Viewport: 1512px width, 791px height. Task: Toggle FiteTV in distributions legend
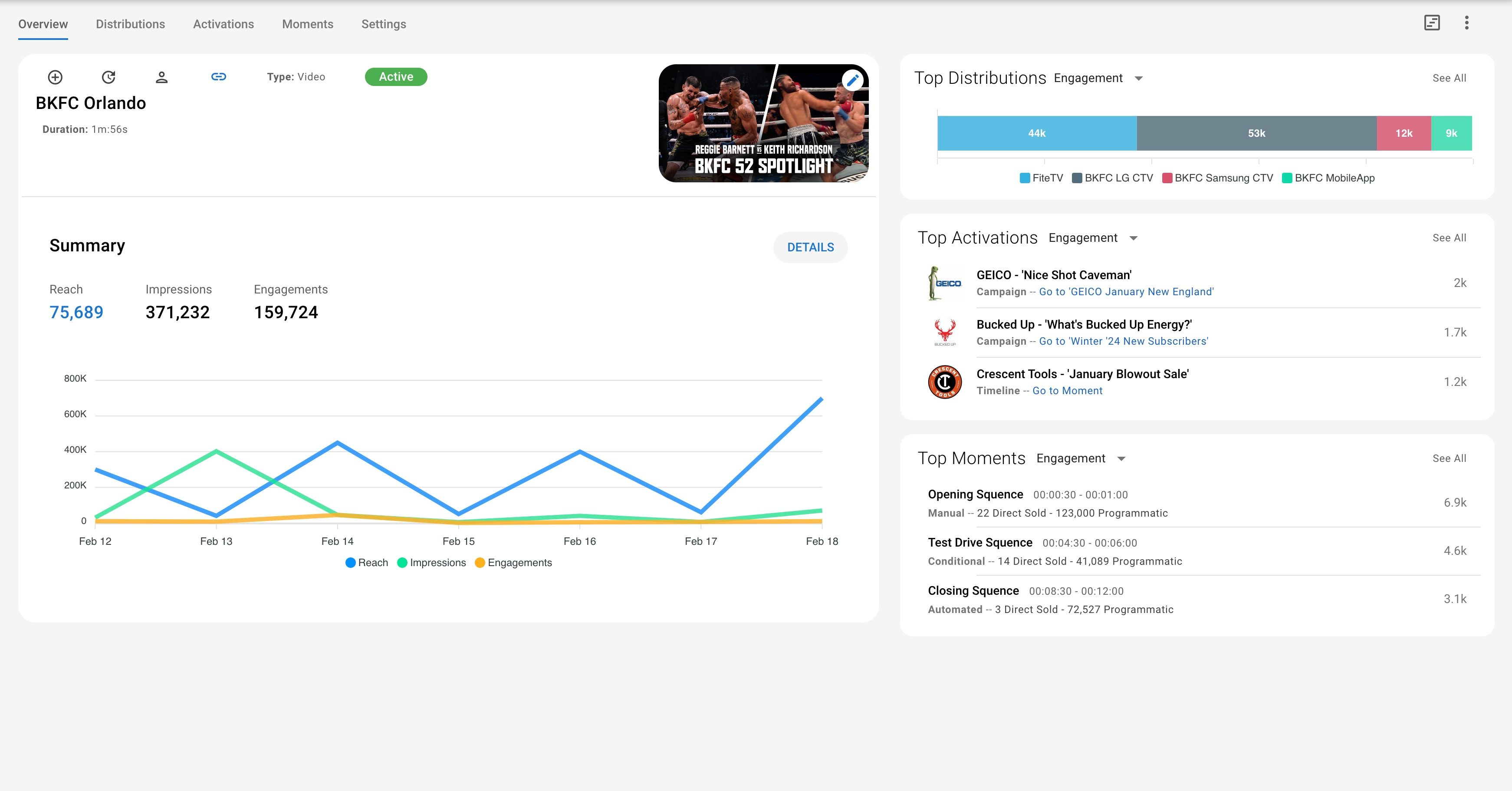(x=1041, y=178)
